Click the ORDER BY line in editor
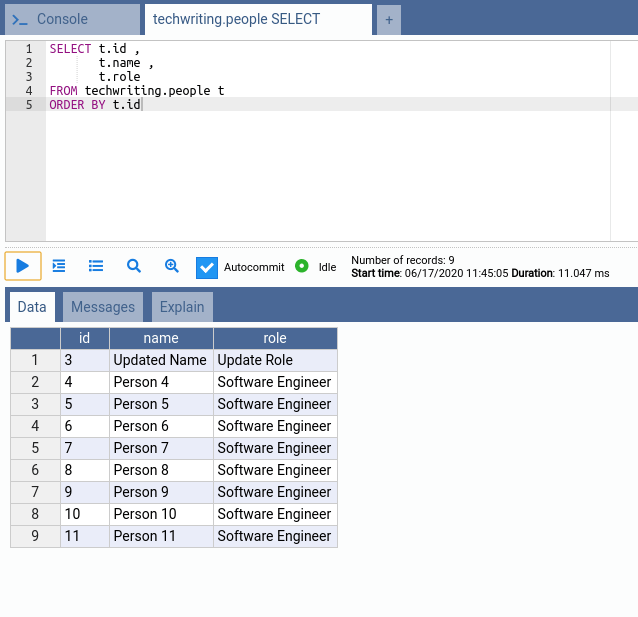 95,104
